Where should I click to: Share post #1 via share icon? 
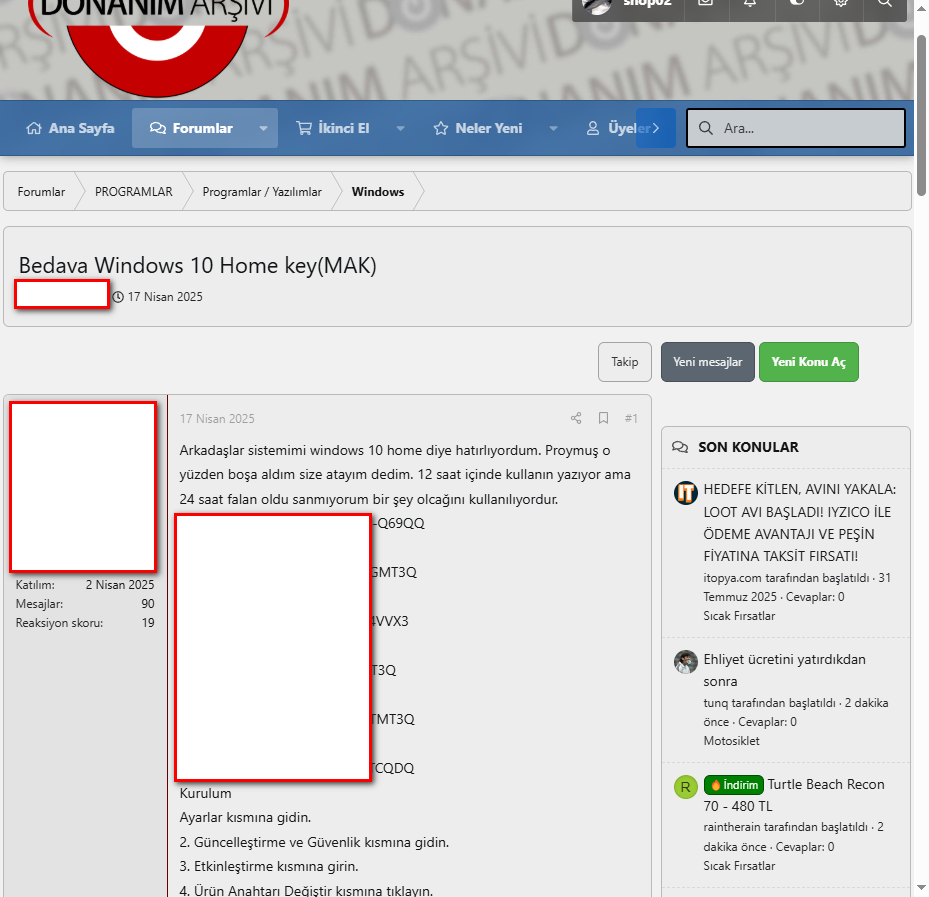[x=576, y=418]
